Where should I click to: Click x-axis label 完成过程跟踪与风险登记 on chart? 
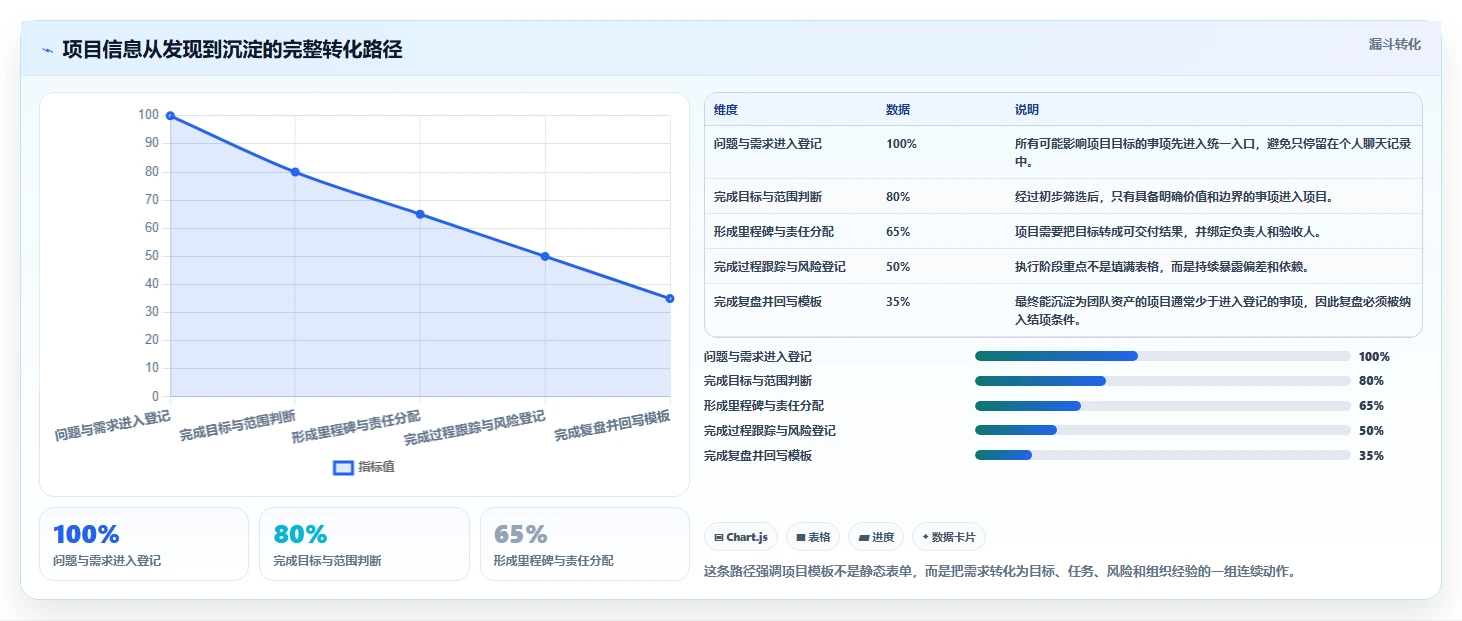[x=474, y=426]
